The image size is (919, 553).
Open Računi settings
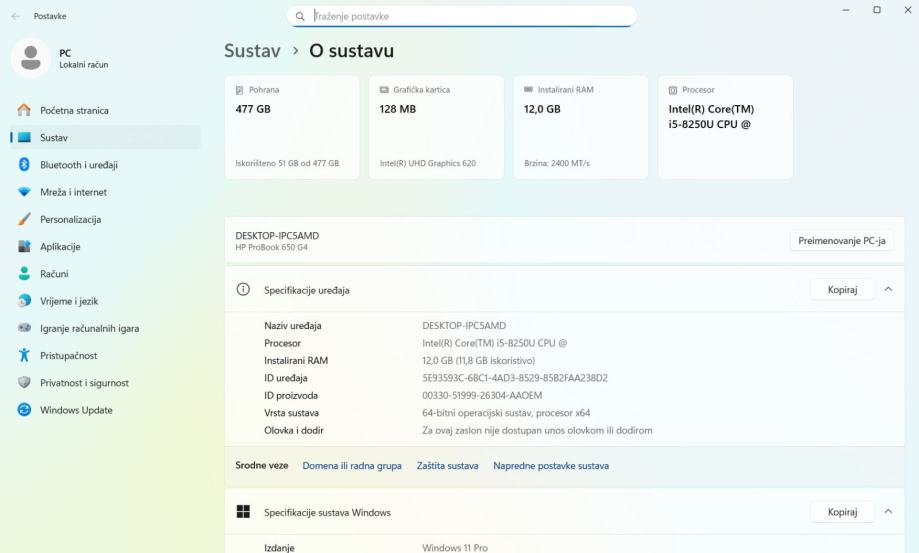[105, 274]
